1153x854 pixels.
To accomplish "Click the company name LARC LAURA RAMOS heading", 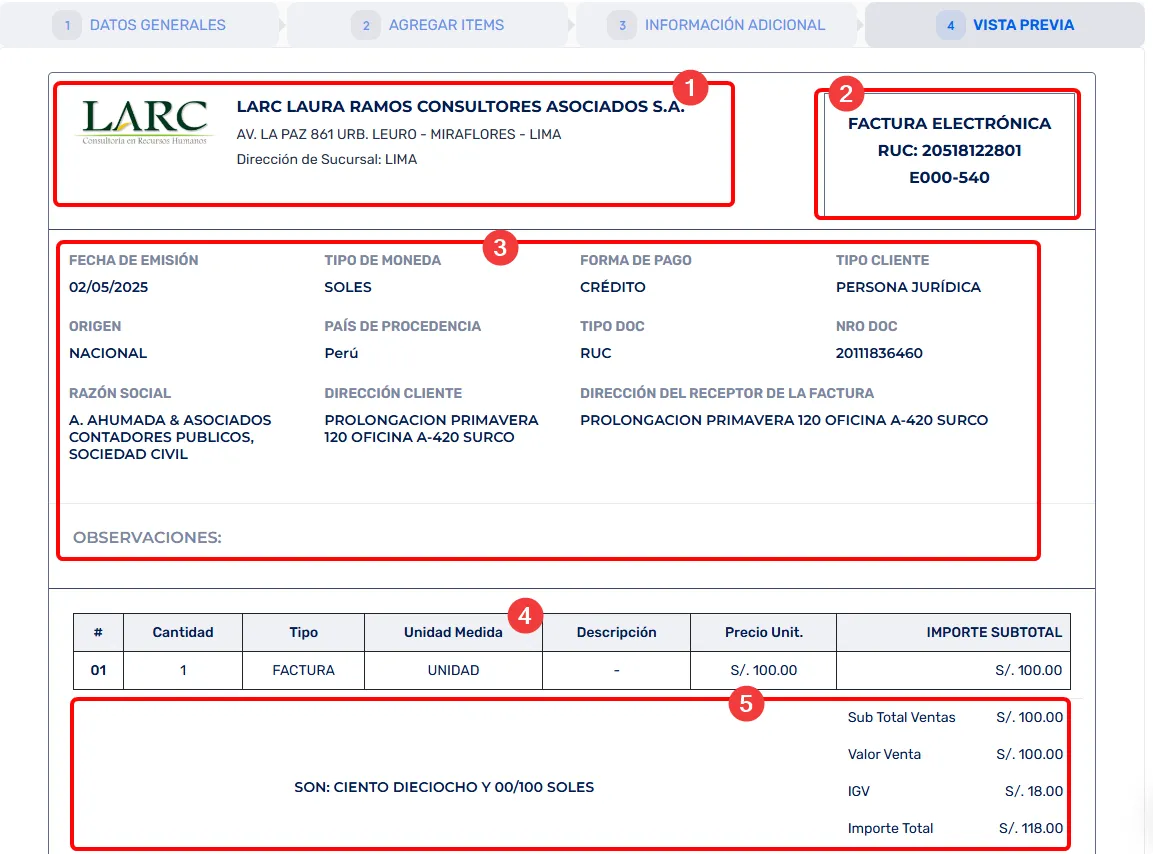I will [x=460, y=107].
